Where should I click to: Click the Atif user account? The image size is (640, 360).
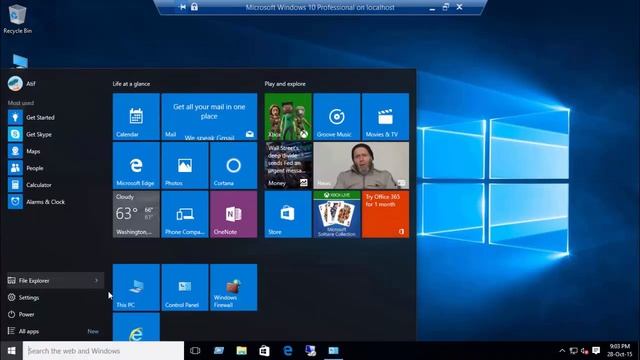[22, 84]
